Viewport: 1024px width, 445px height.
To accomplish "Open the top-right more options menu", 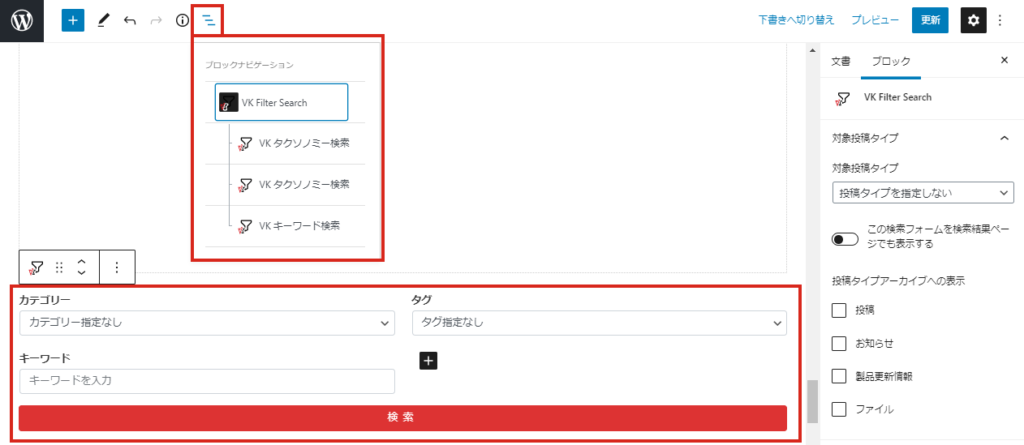I will click(1000, 20).
